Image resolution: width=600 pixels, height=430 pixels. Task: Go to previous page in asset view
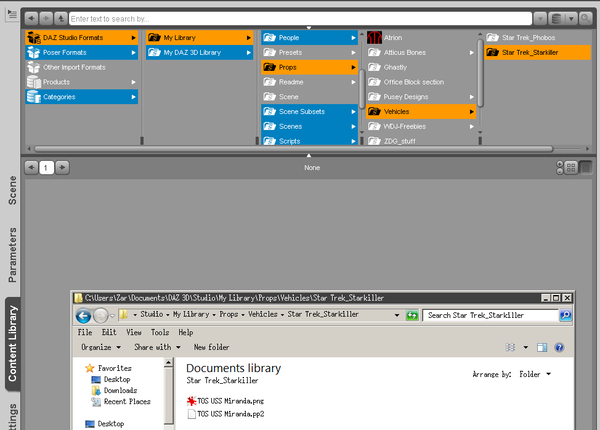tap(31, 167)
